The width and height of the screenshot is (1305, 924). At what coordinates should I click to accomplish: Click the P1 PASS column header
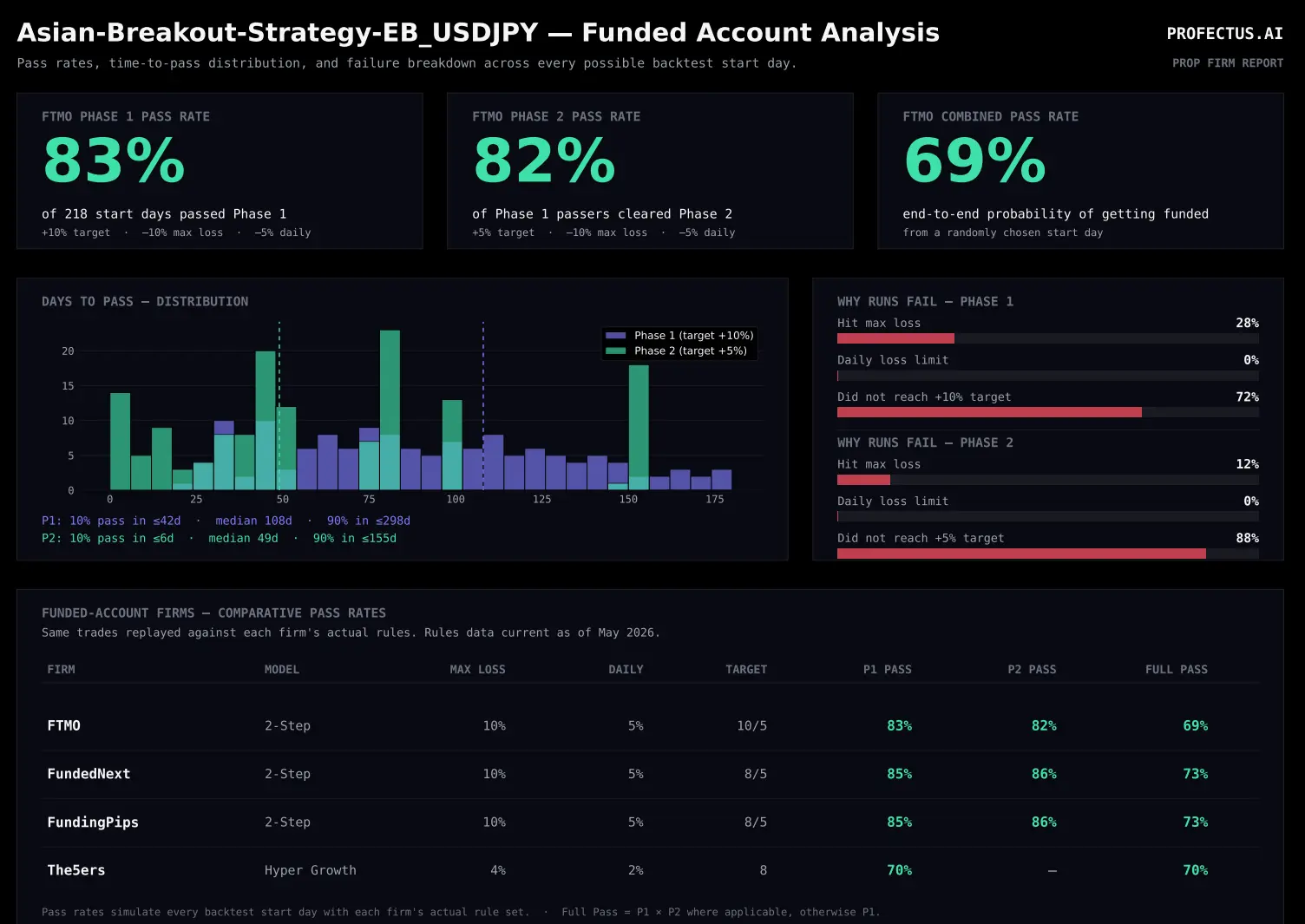[887, 670]
